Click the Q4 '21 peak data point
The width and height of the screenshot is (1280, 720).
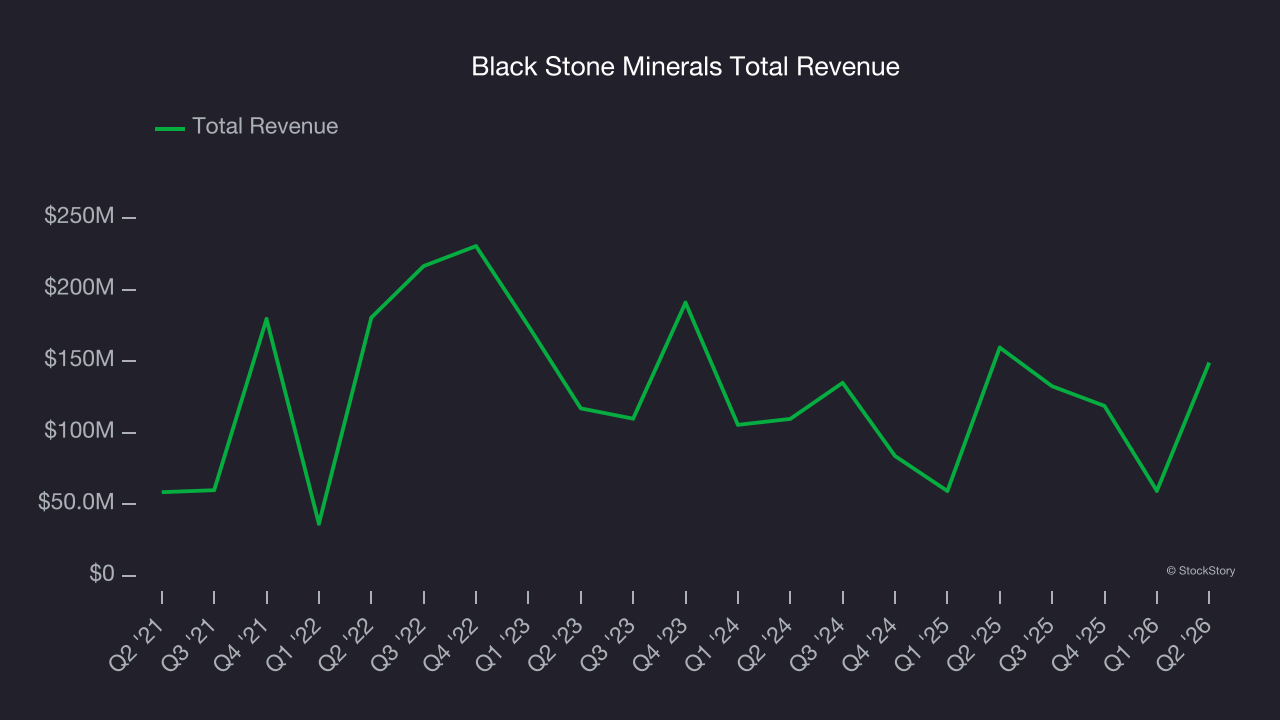pyautogui.click(x=267, y=318)
